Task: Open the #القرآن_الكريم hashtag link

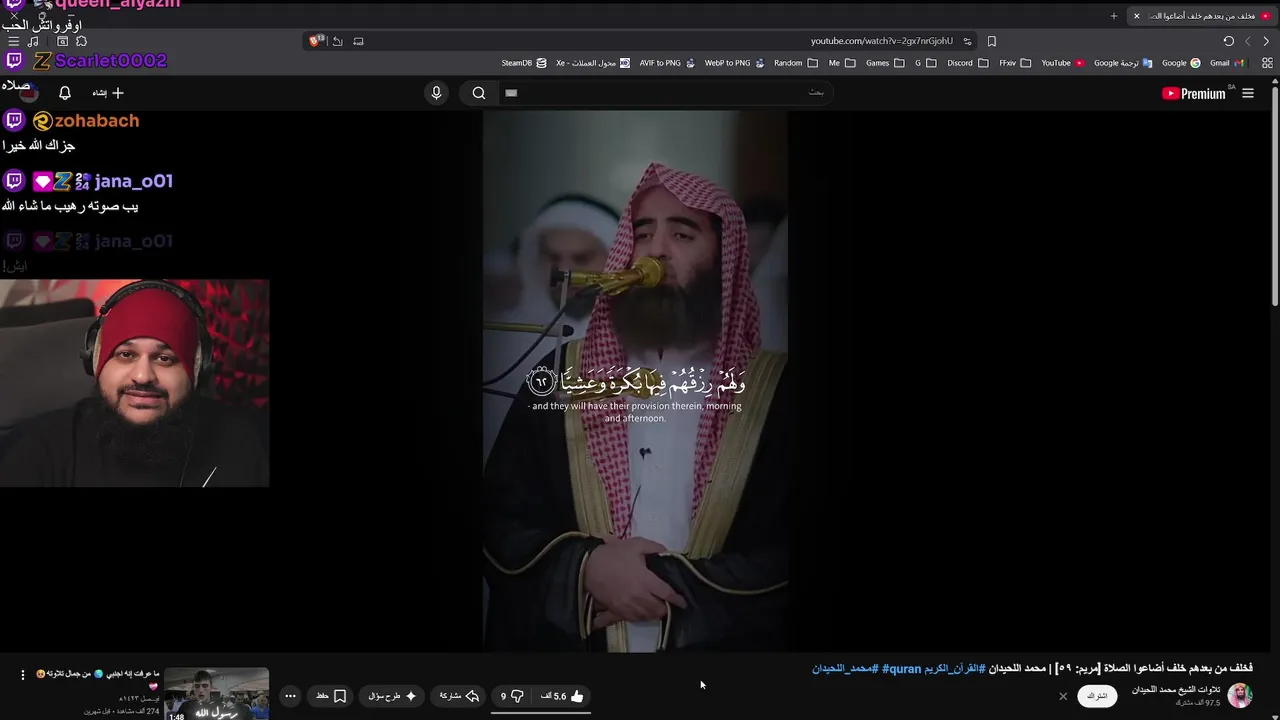Action: (954, 668)
